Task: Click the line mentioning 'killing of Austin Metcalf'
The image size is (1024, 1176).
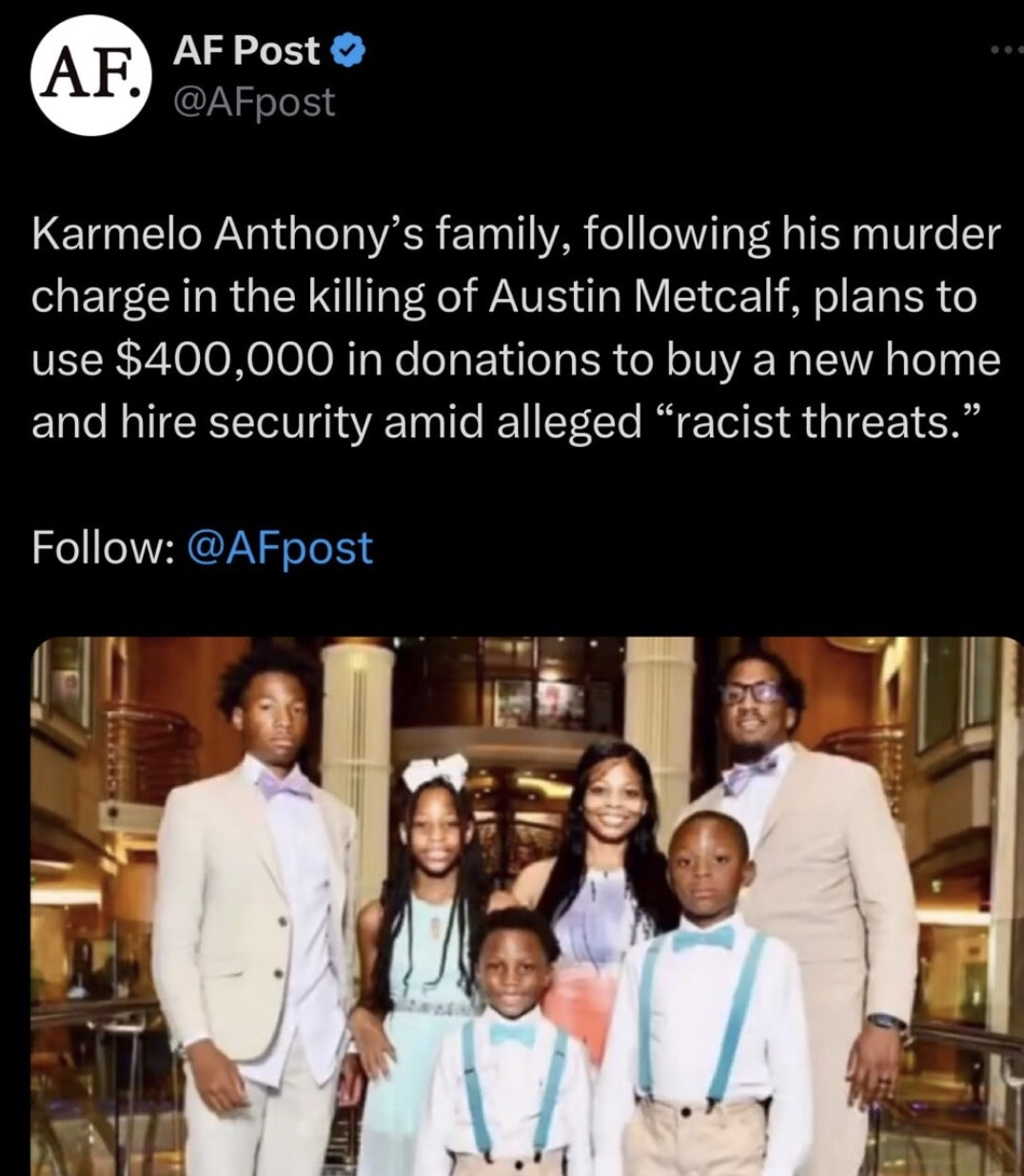Action: [504, 297]
